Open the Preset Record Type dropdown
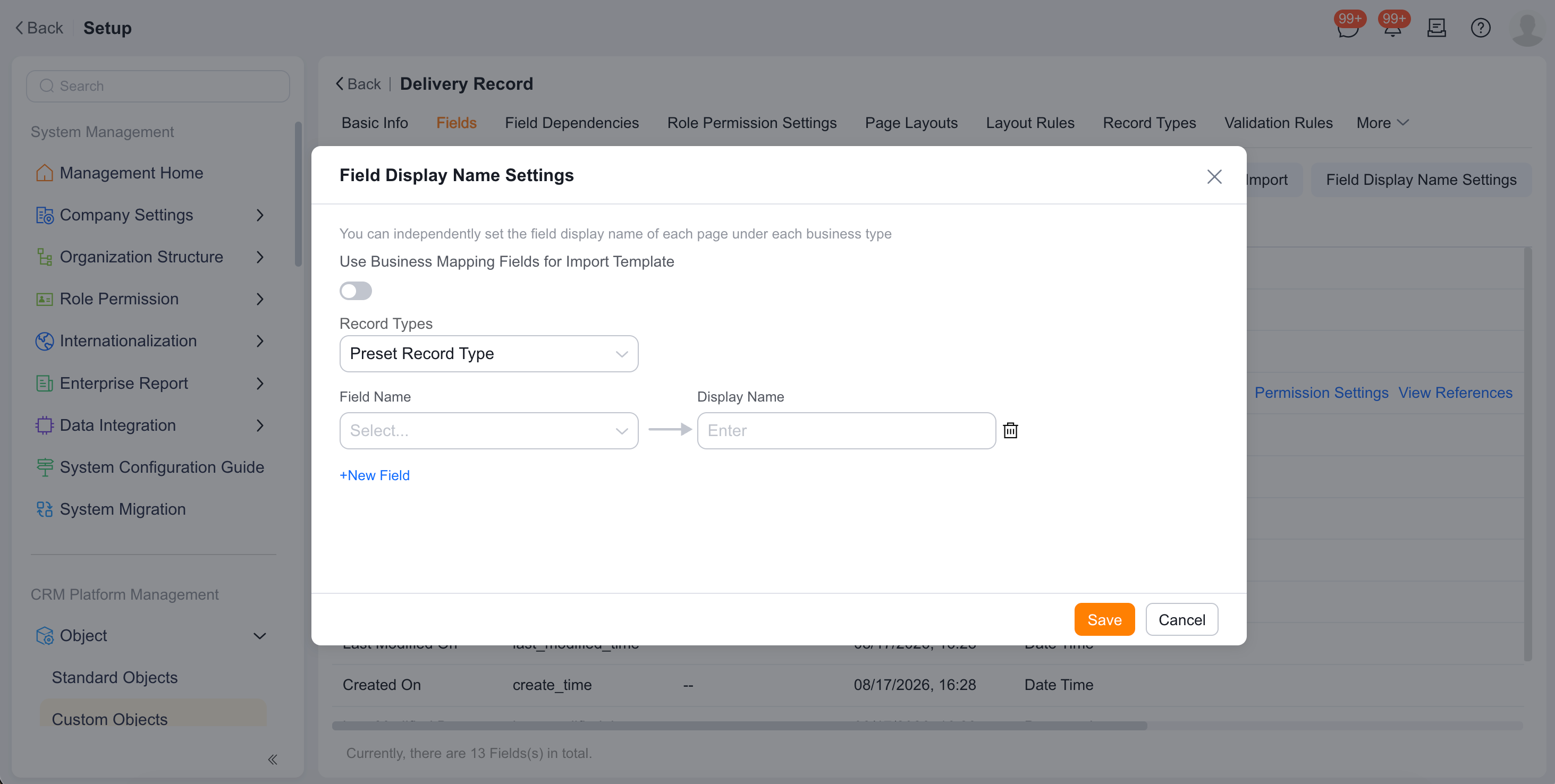Screen dimensions: 1555x784 point(488,354)
